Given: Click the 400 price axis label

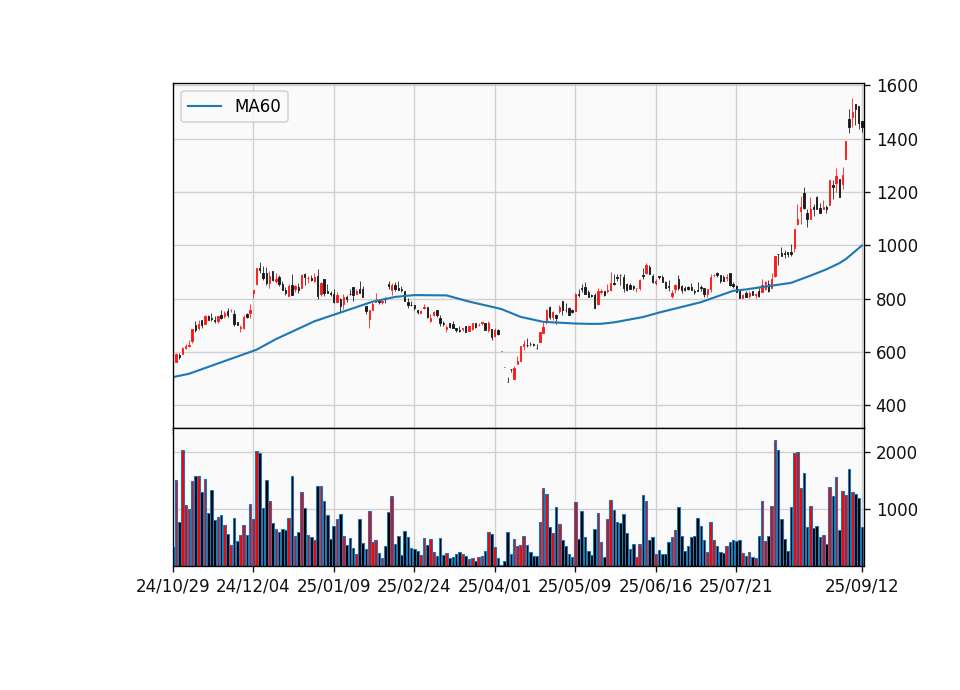Looking at the screenshot, I should tap(891, 405).
